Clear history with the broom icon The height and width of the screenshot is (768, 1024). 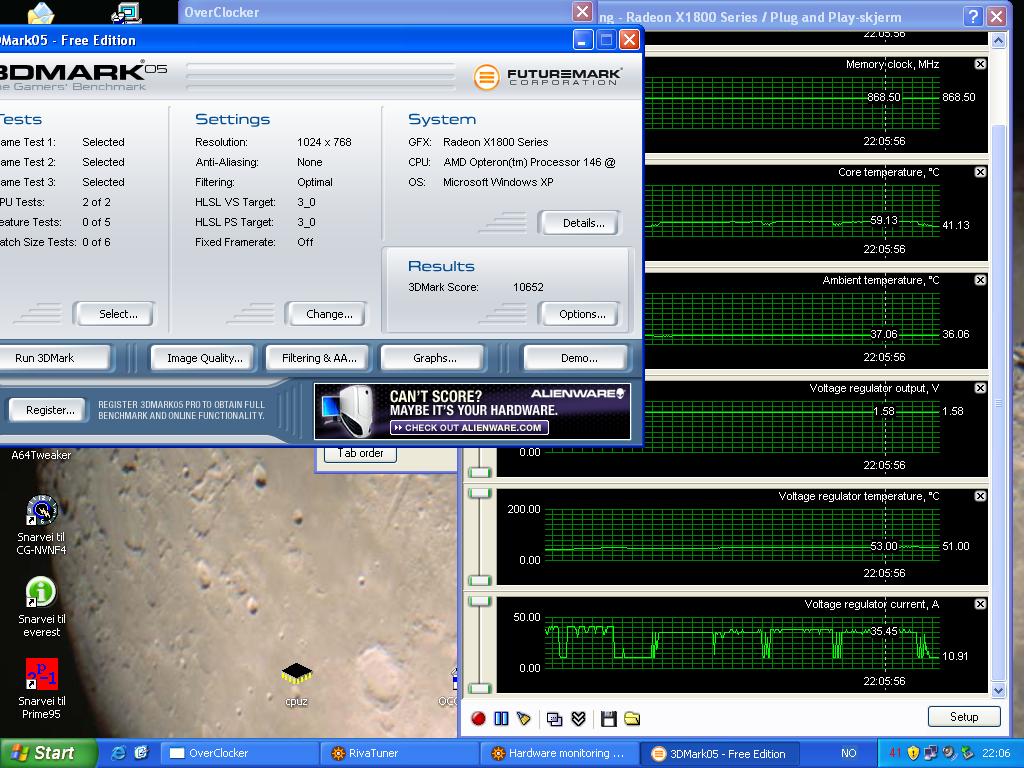point(524,719)
